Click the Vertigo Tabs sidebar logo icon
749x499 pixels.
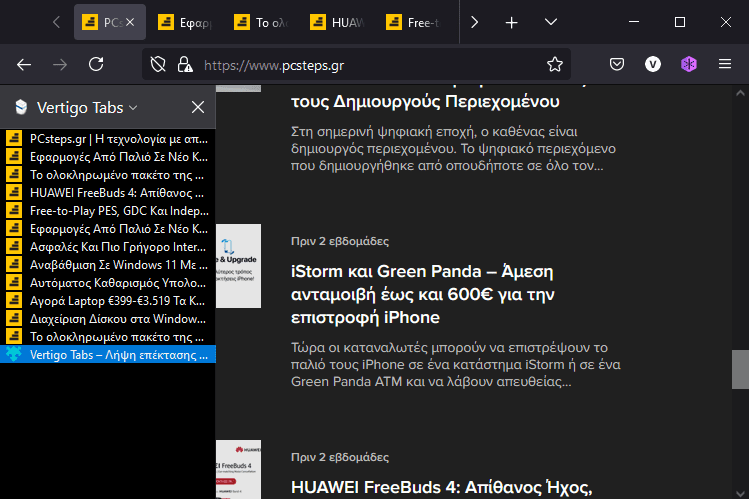pos(21,107)
